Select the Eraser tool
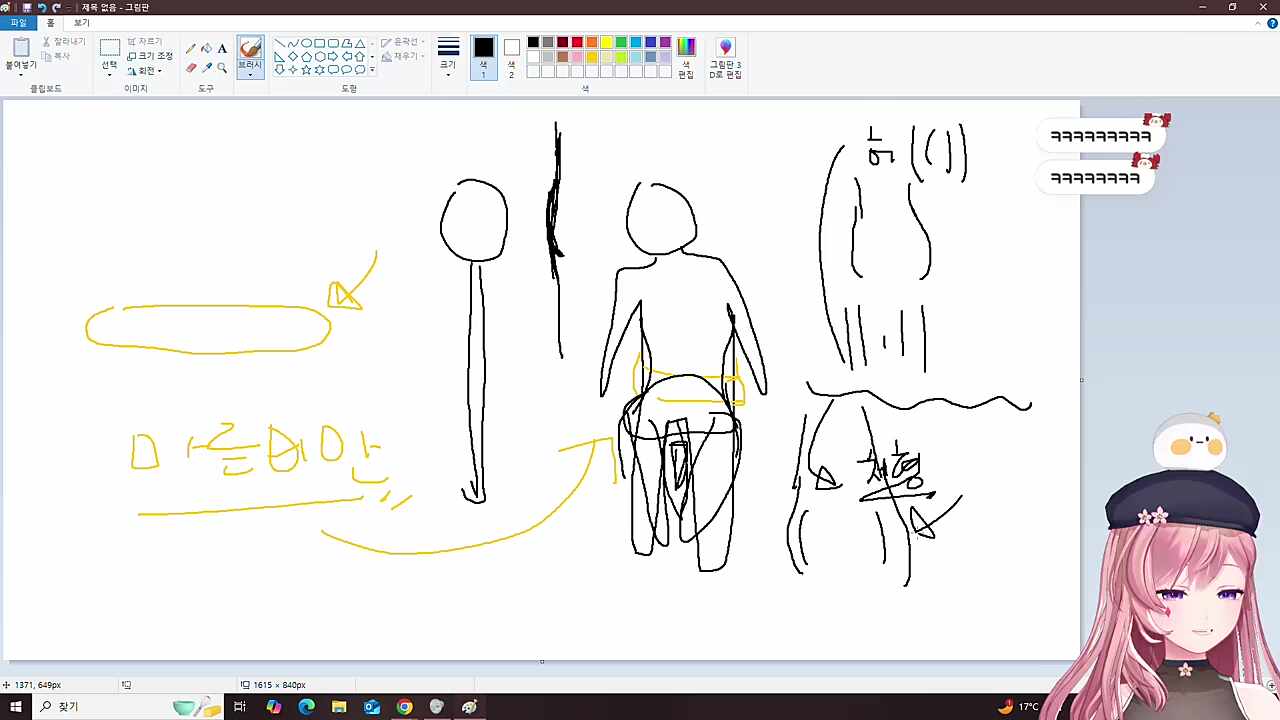The width and height of the screenshot is (1280, 720). 191,68
